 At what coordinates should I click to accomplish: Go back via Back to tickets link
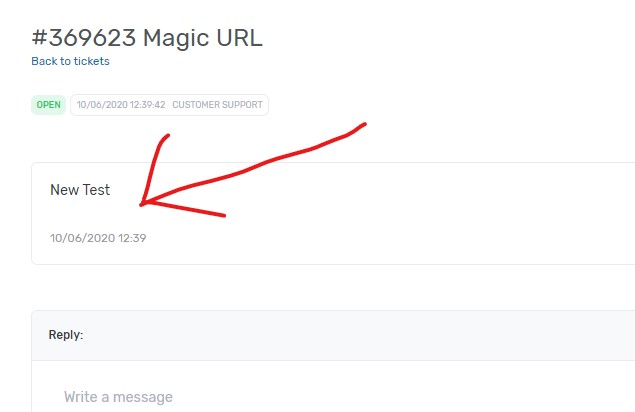[x=70, y=61]
